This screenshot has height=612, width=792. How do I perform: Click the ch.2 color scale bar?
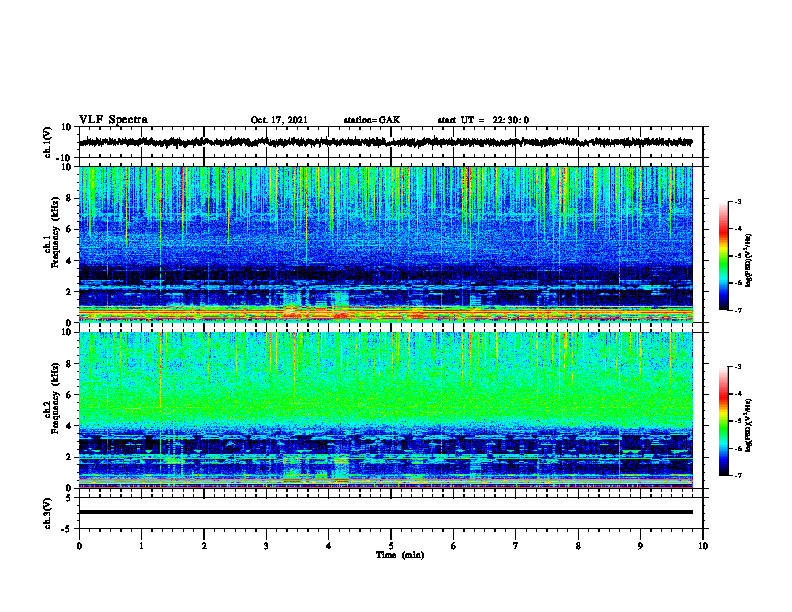pyautogui.click(x=724, y=421)
